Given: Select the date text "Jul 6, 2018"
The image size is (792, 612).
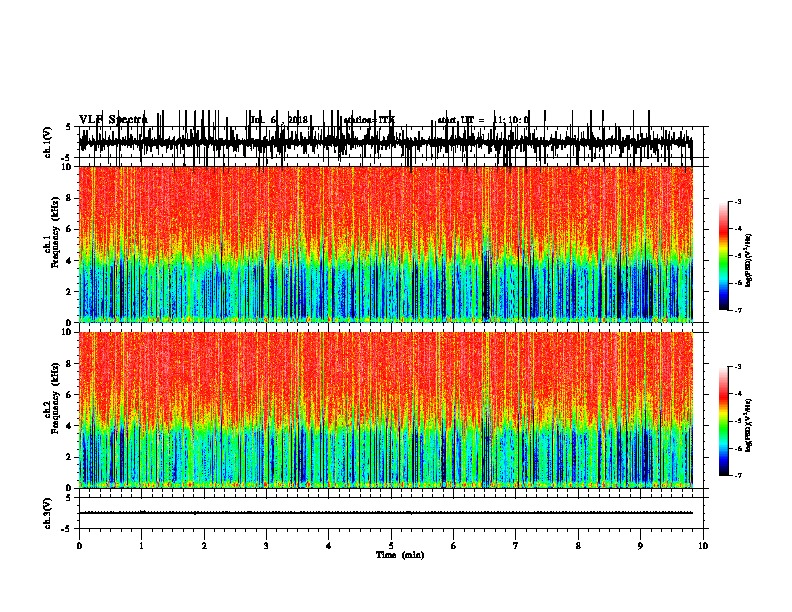Looking at the screenshot, I should [x=278, y=120].
